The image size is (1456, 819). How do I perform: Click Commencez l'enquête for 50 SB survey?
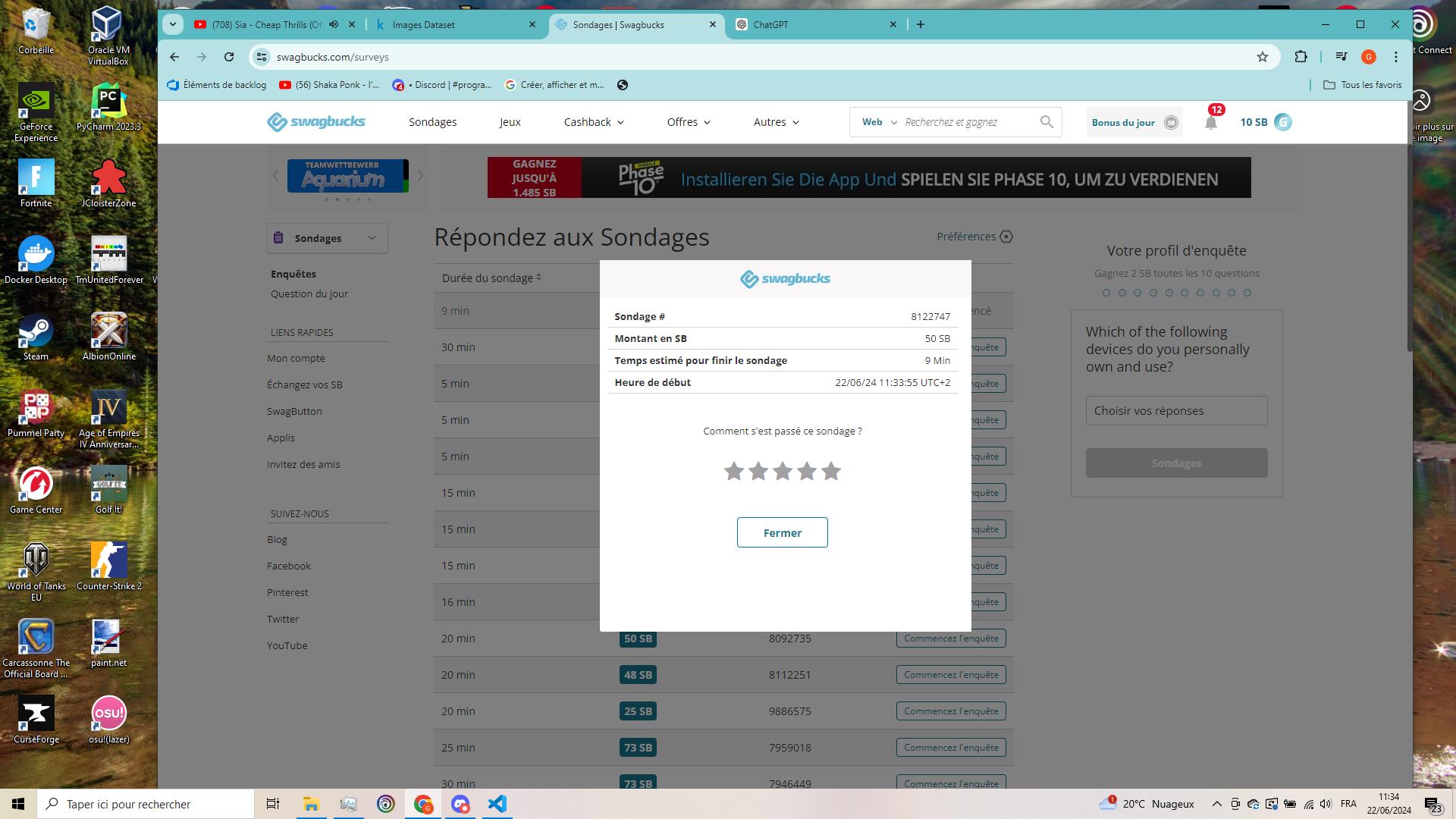950,638
